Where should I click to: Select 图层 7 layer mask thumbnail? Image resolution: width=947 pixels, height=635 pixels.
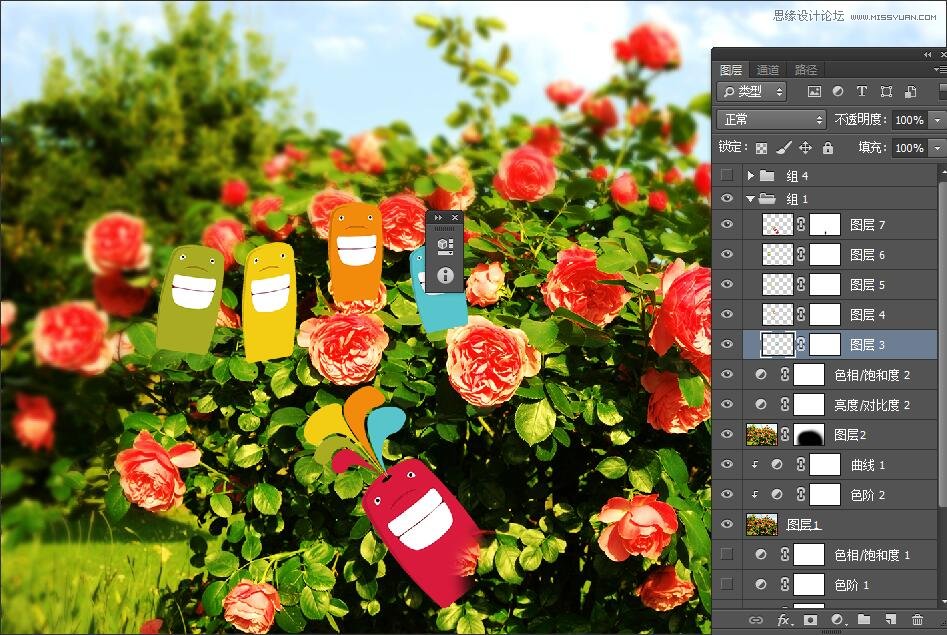pyautogui.click(x=825, y=225)
